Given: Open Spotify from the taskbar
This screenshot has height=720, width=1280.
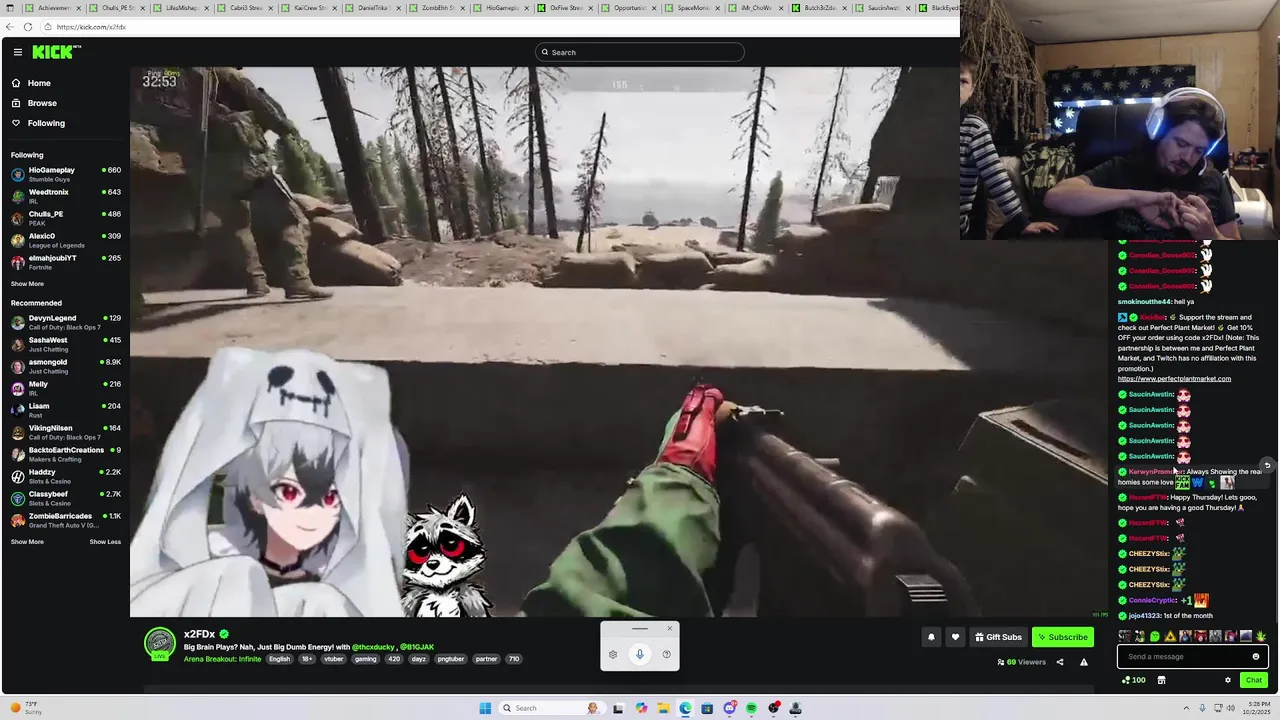Looking at the screenshot, I should pyautogui.click(x=751, y=708).
